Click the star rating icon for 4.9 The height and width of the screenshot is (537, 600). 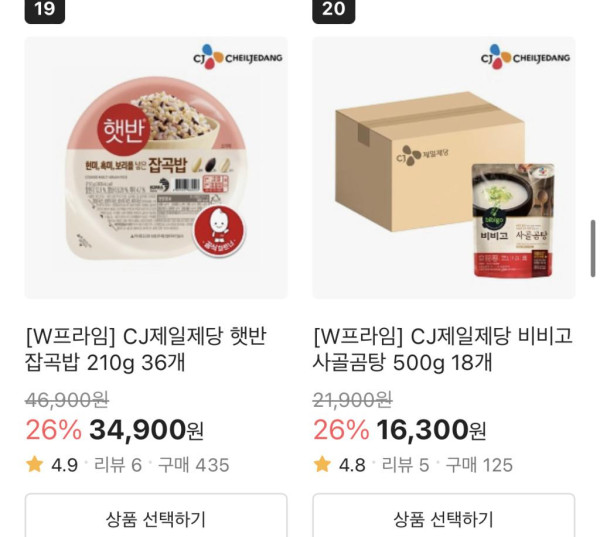(x=34, y=464)
